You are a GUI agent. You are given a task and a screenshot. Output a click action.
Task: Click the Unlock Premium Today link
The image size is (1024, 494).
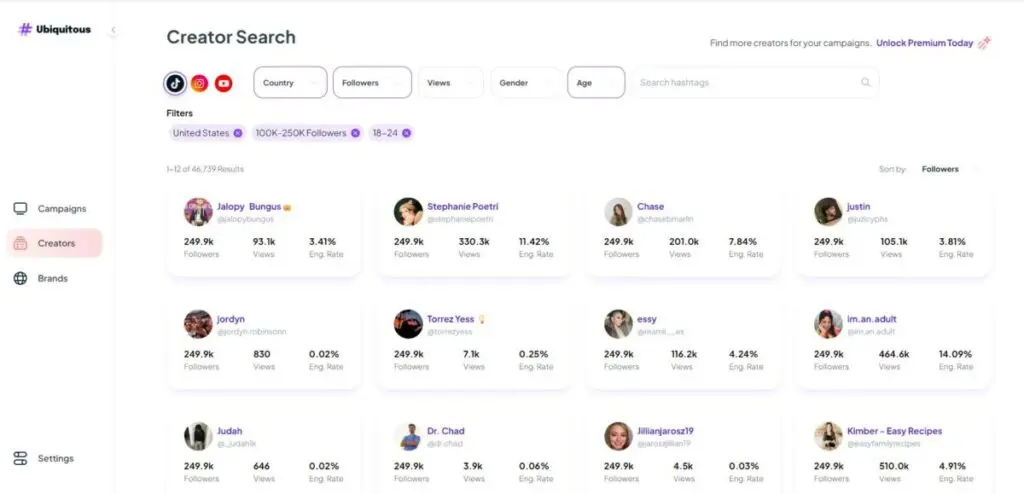pos(925,43)
